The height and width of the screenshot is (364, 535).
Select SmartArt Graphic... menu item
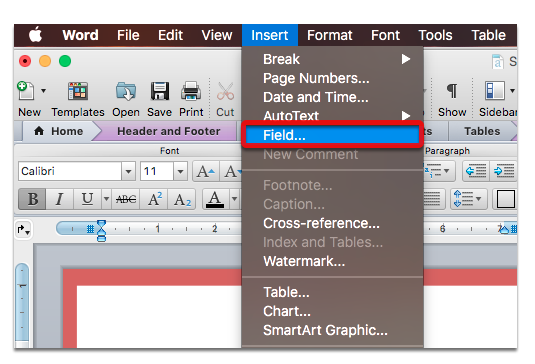pyautogui.click(x=333, y=331)
